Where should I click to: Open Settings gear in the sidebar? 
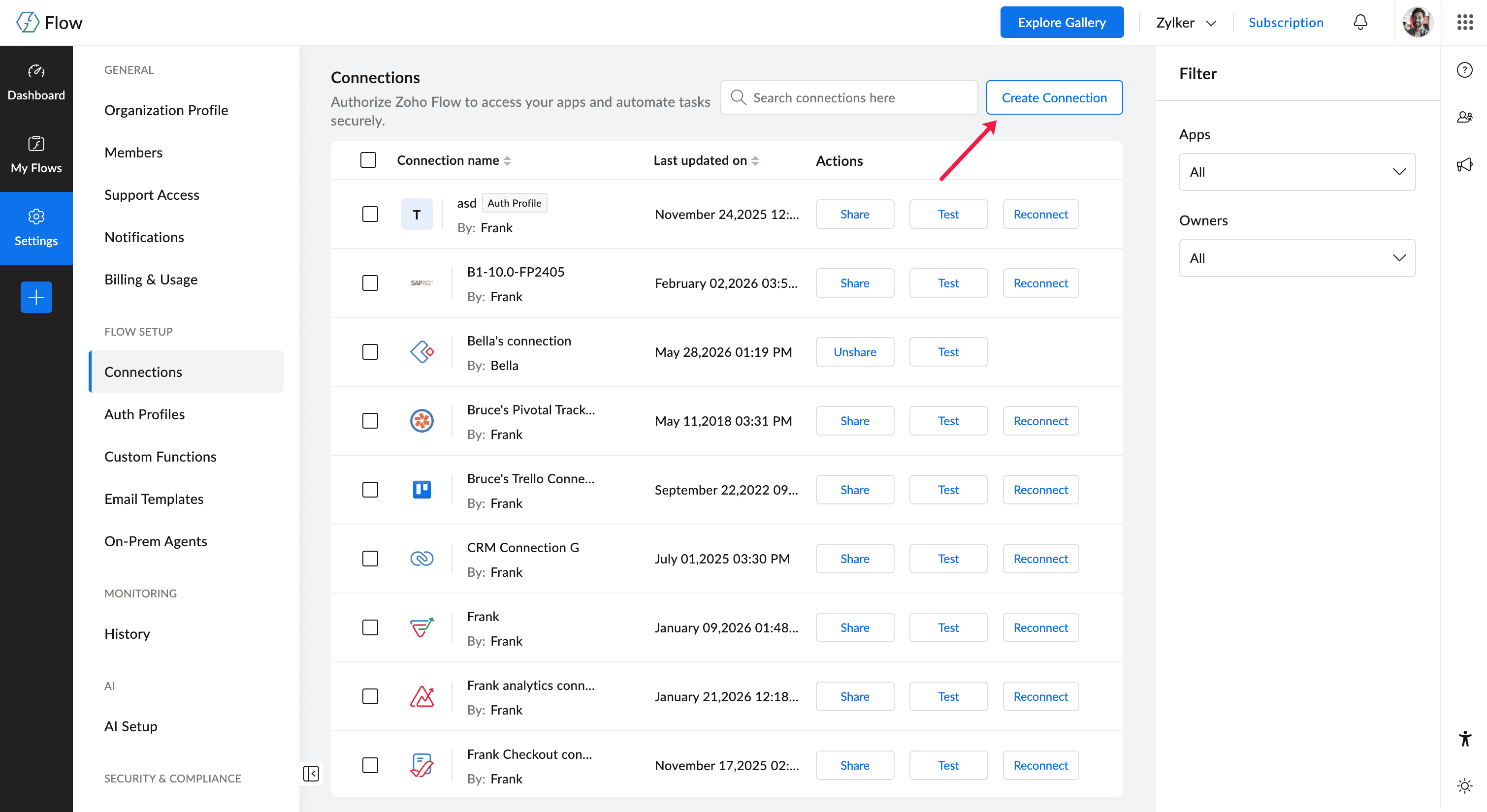coord(36,228)
